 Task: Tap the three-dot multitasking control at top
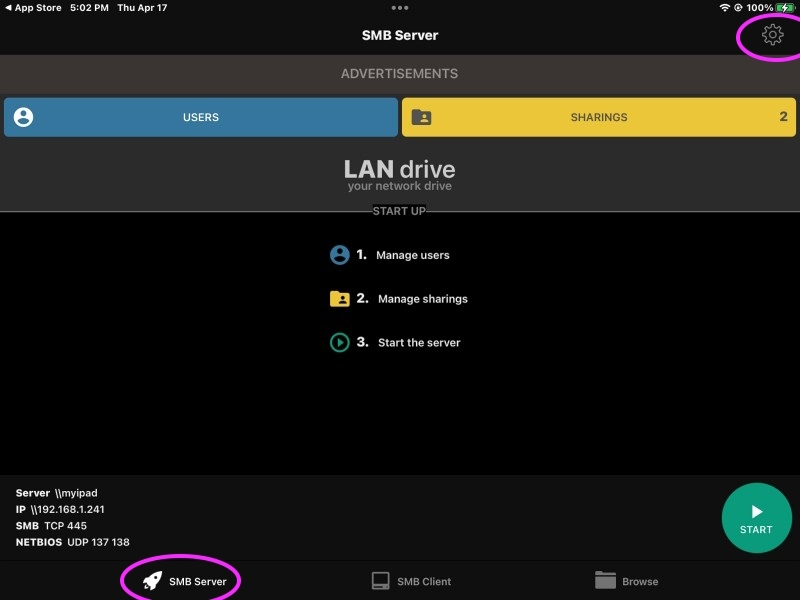[399, 8]
